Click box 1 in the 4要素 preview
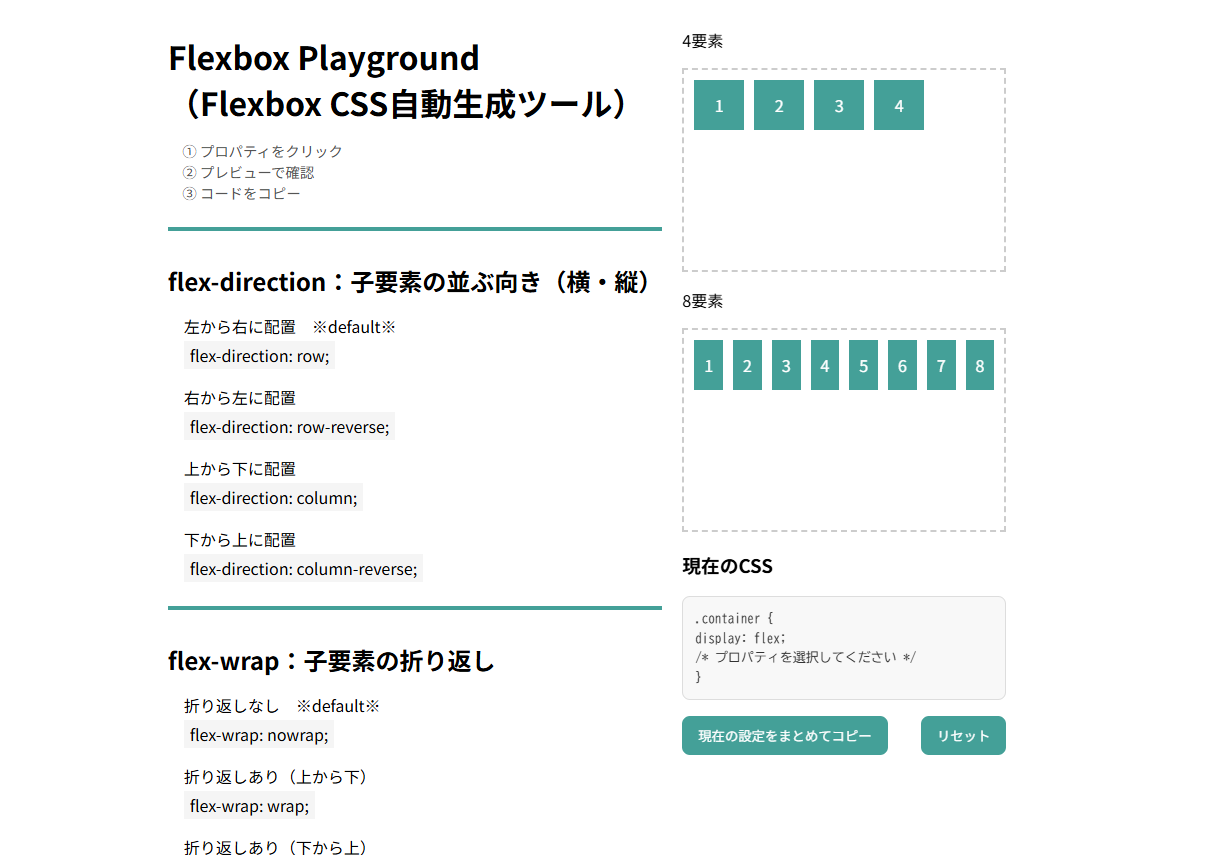Image resolution: width=1225 pixels, height=855 pixels. click(x=719, y=105)
